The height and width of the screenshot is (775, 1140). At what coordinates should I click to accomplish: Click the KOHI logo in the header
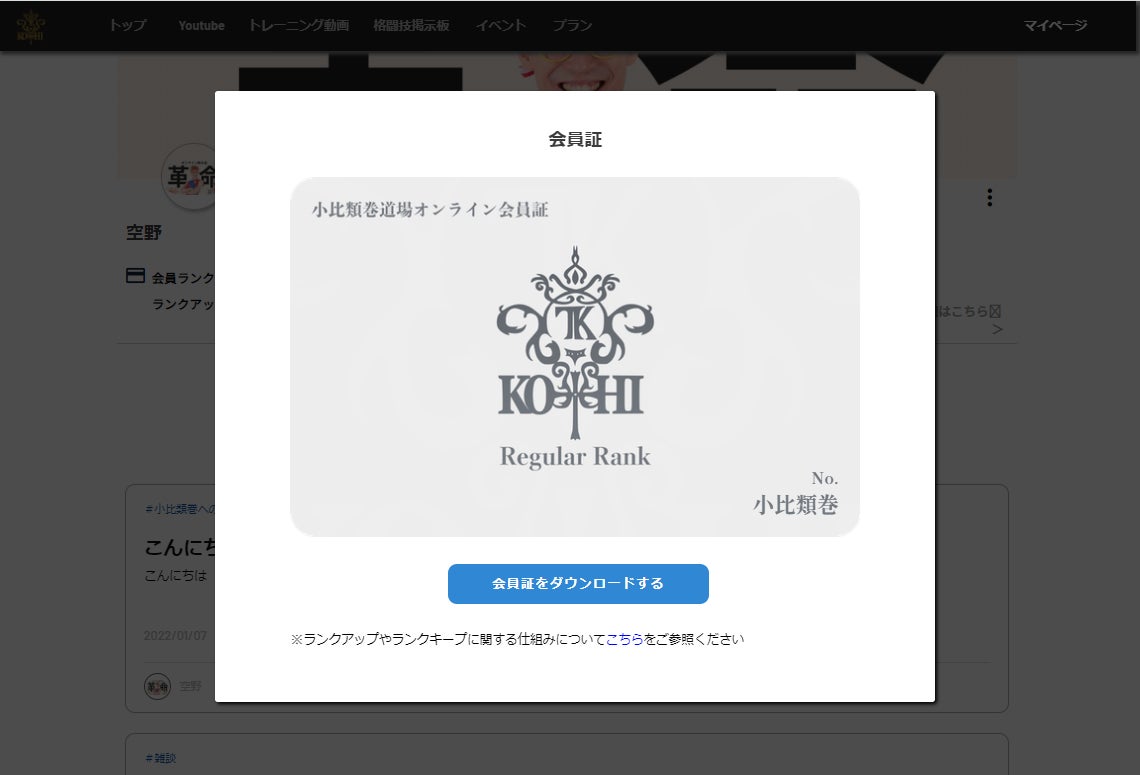click(31, 28)
